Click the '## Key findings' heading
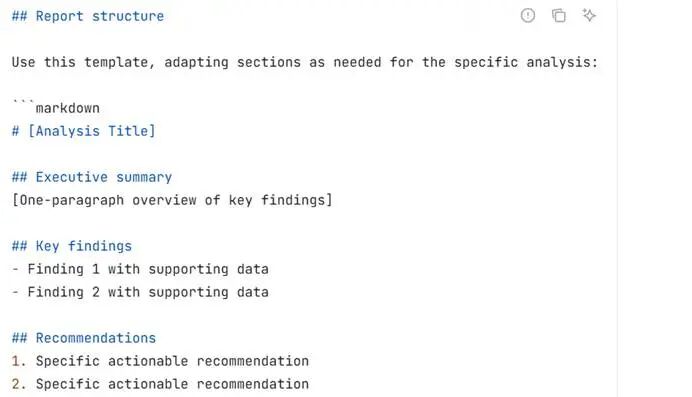This screenshot has height=397, width=692. pyautogui.click(x=72, y=246)
